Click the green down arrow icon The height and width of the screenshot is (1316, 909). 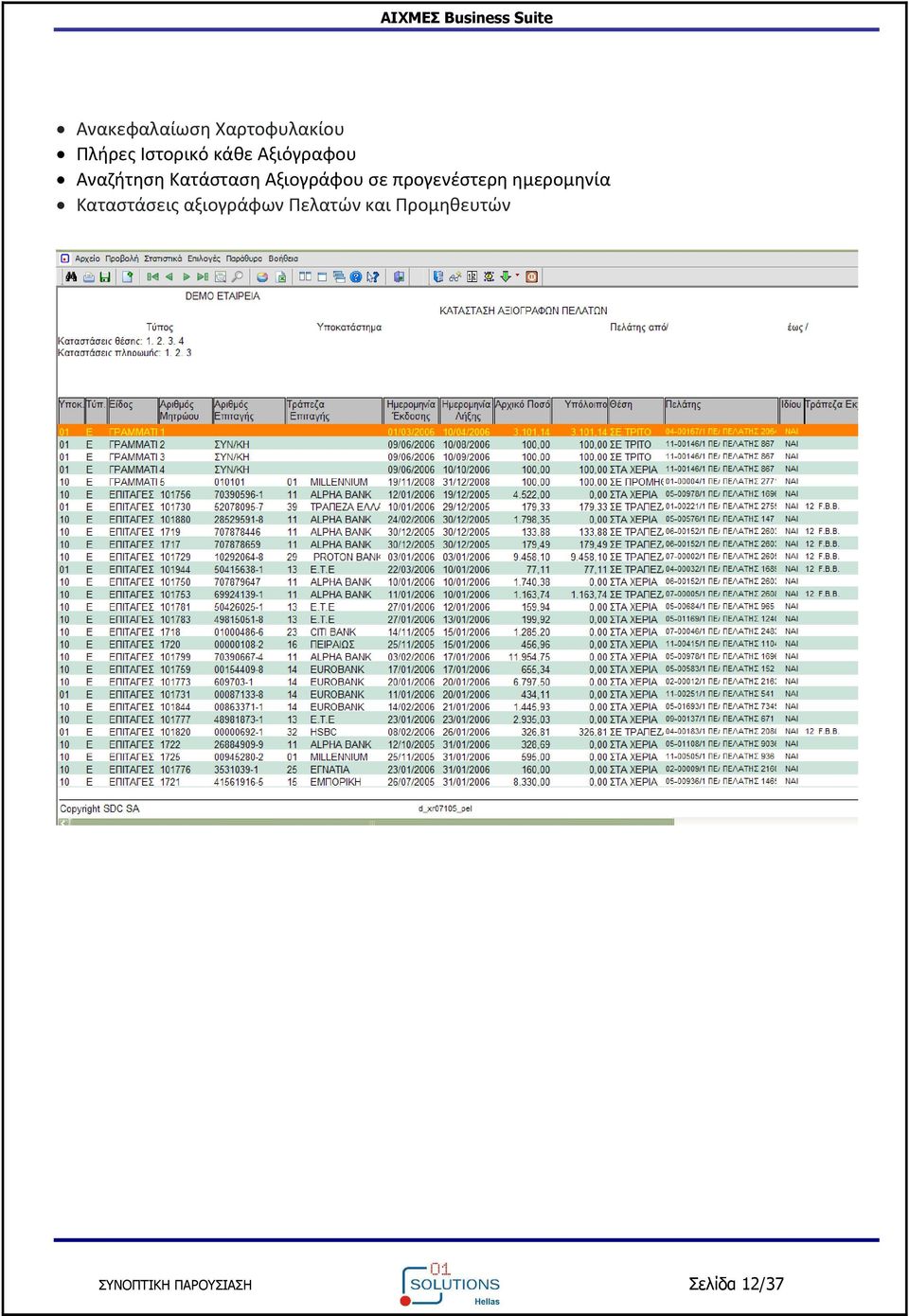(506, 277)
